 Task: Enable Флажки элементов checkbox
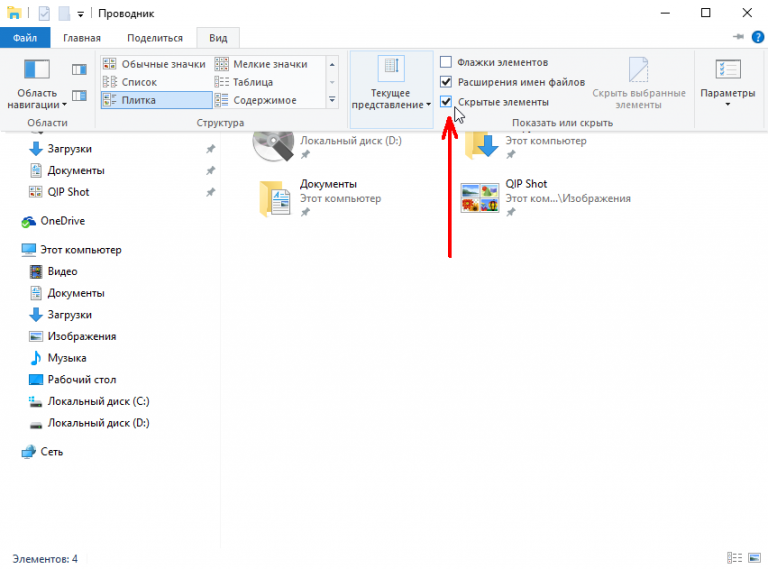(x=446, y=62)
